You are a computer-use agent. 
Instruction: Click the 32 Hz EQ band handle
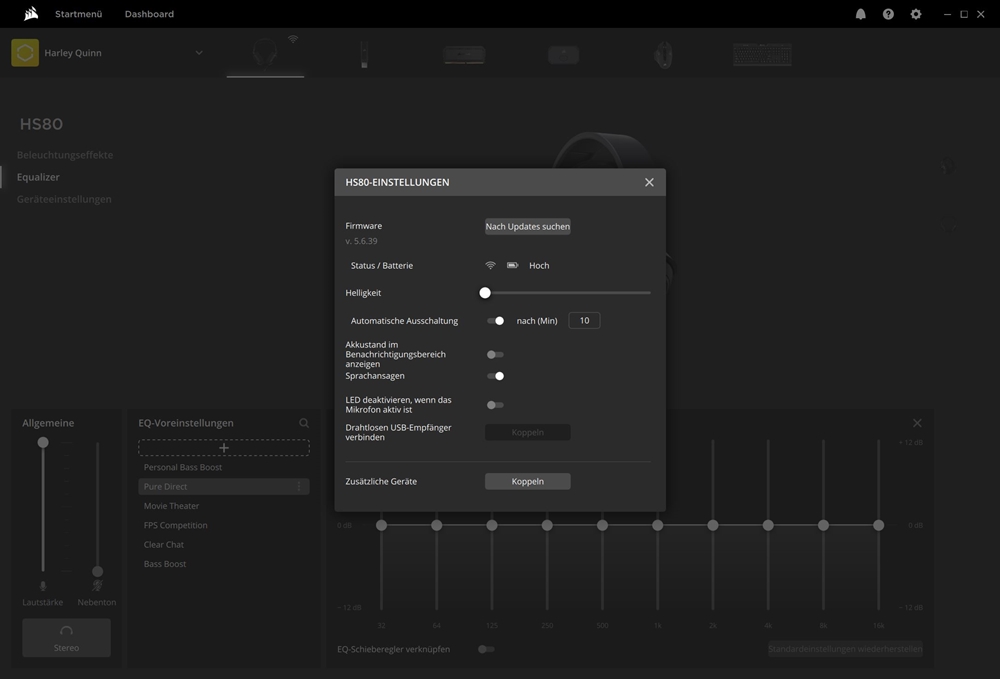[381, 525]
